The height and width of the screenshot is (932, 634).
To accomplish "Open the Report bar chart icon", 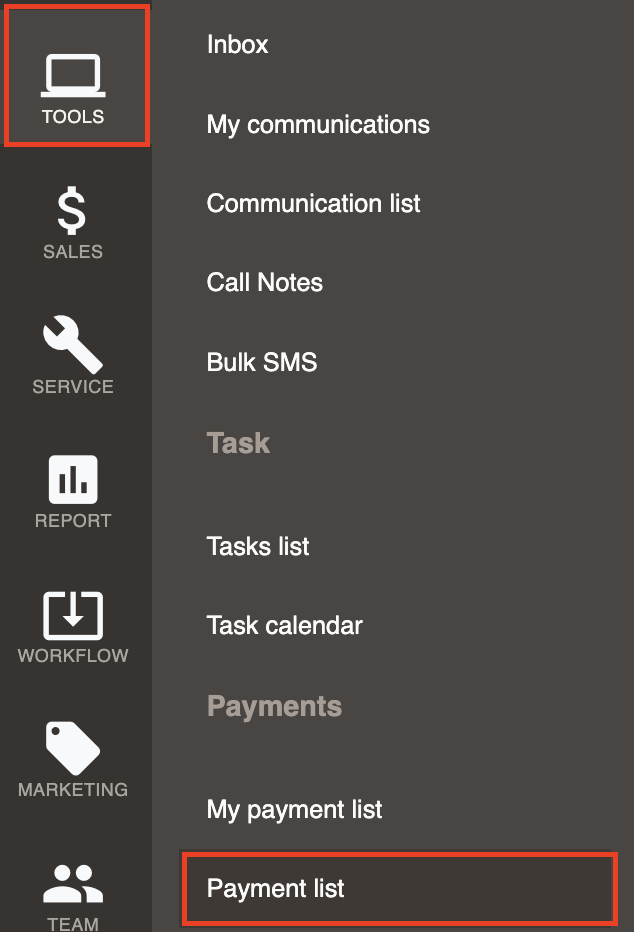I will pyautogui.click(x=73, y=479).
